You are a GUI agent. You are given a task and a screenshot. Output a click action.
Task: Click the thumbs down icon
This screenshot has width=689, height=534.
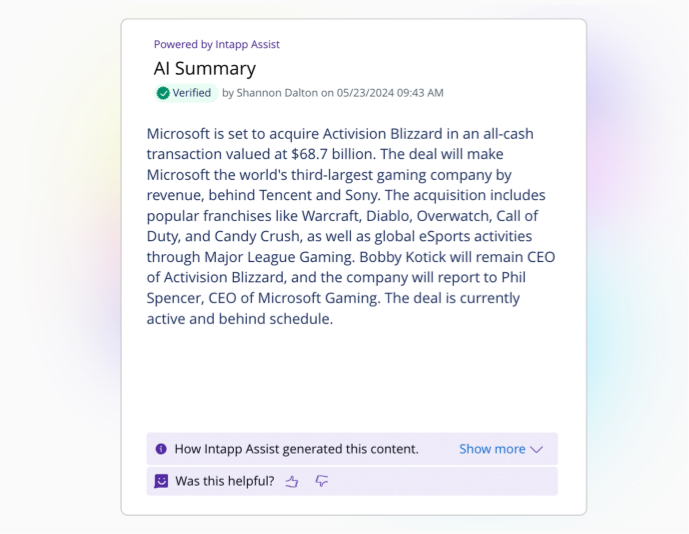pos(322,481)
